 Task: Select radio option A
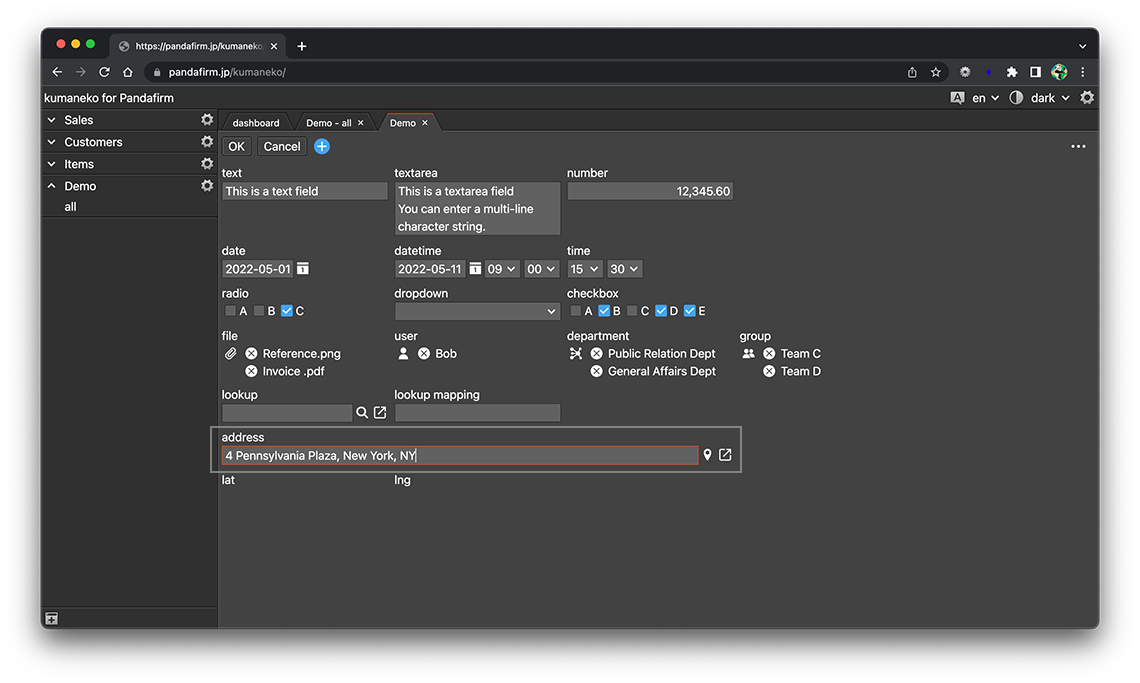(x=231, y=311)
